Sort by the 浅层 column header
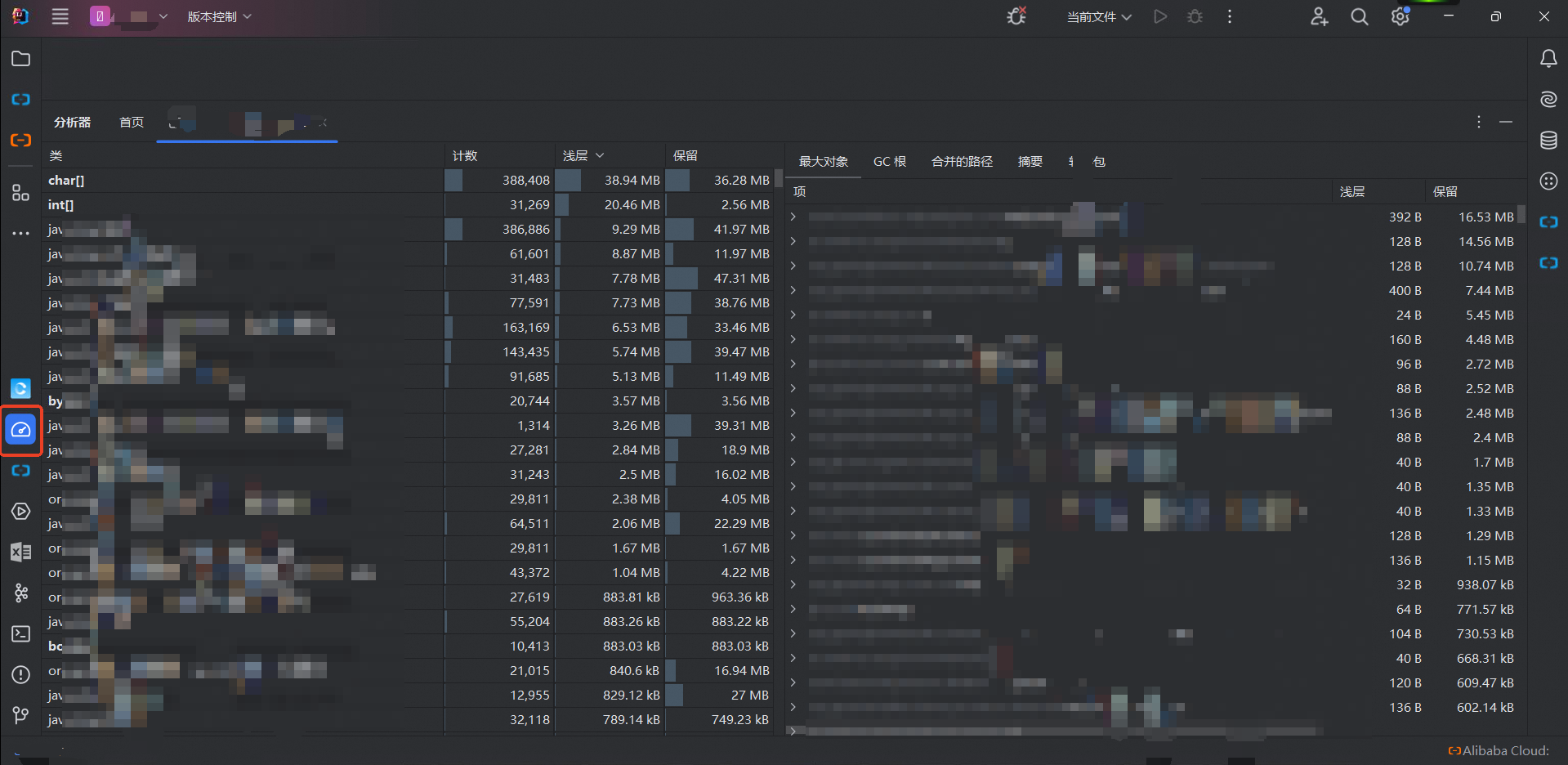The width and height of the screenshot is (1568, 765). coord(583,155)
